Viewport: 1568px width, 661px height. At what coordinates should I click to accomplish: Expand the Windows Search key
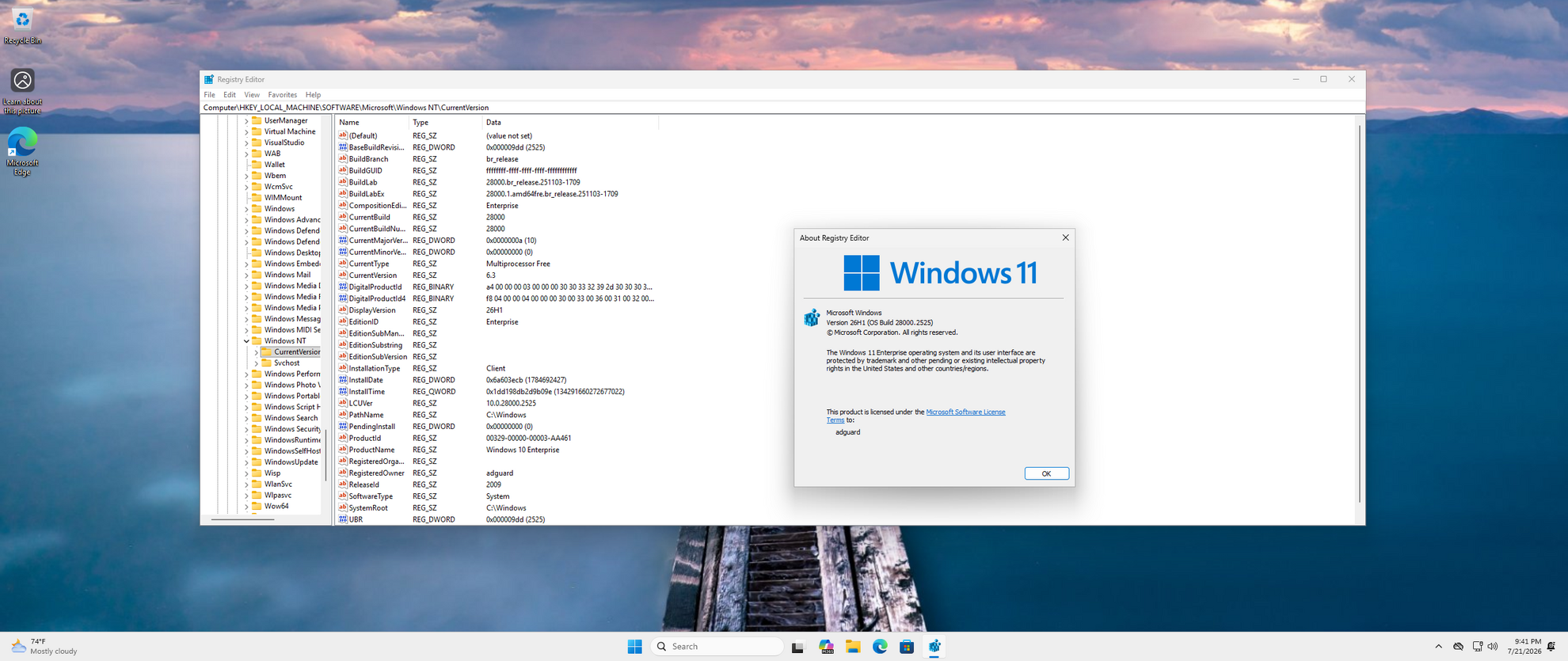(x=246, y=418)
